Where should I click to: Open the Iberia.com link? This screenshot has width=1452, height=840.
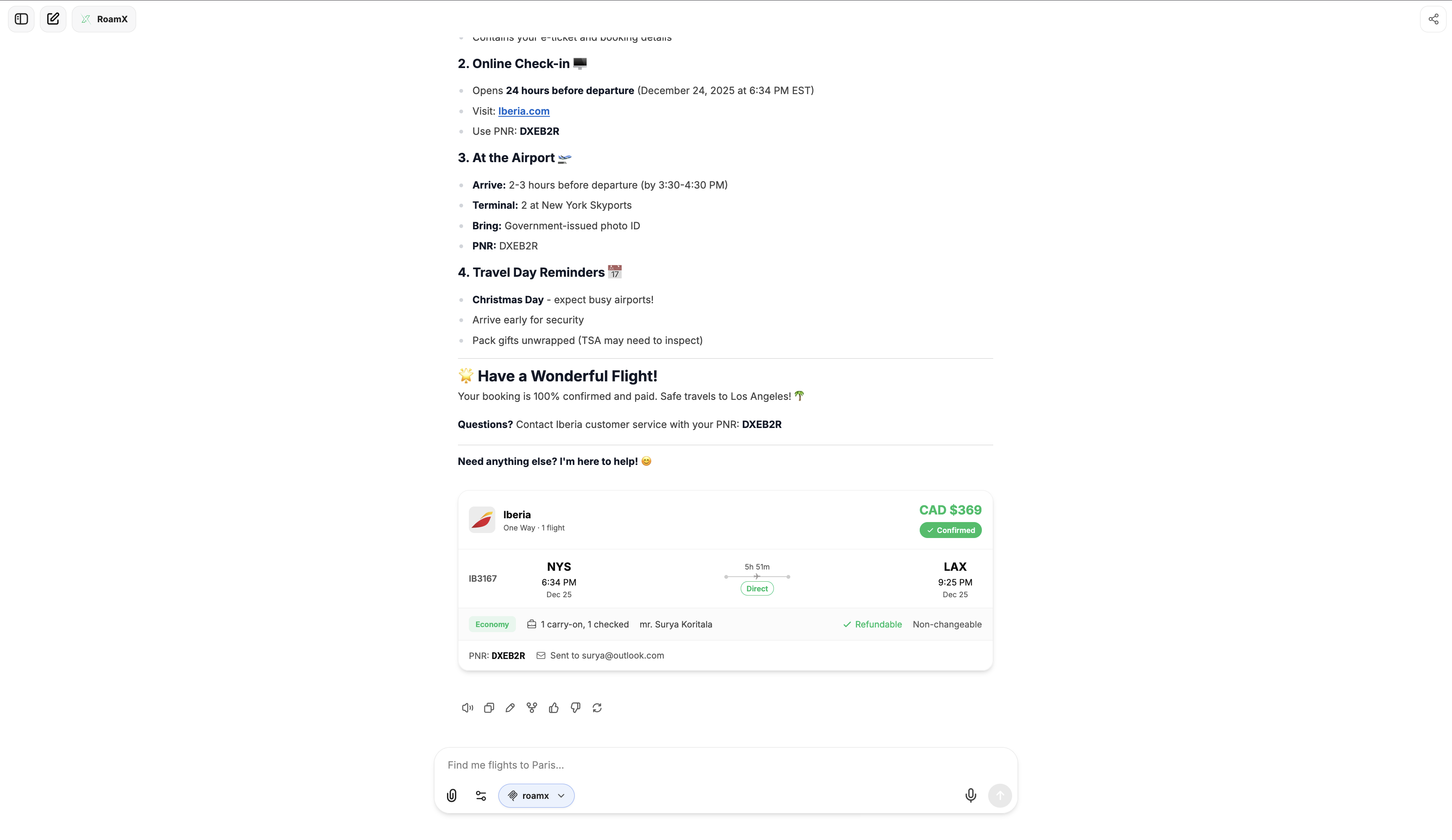[524, 111]
